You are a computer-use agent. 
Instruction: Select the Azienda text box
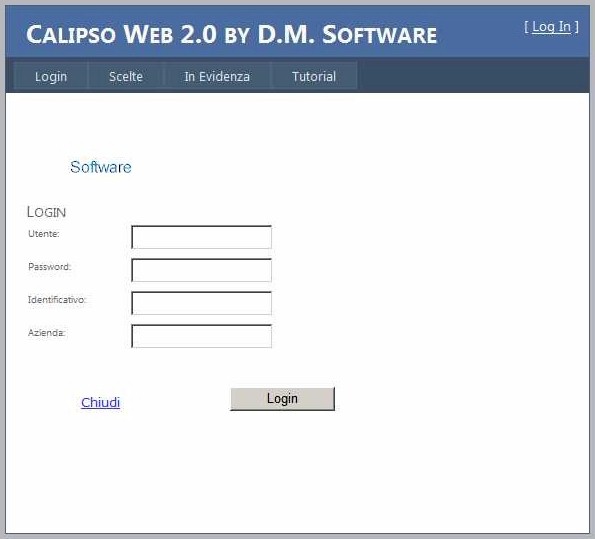pos(201,336)
